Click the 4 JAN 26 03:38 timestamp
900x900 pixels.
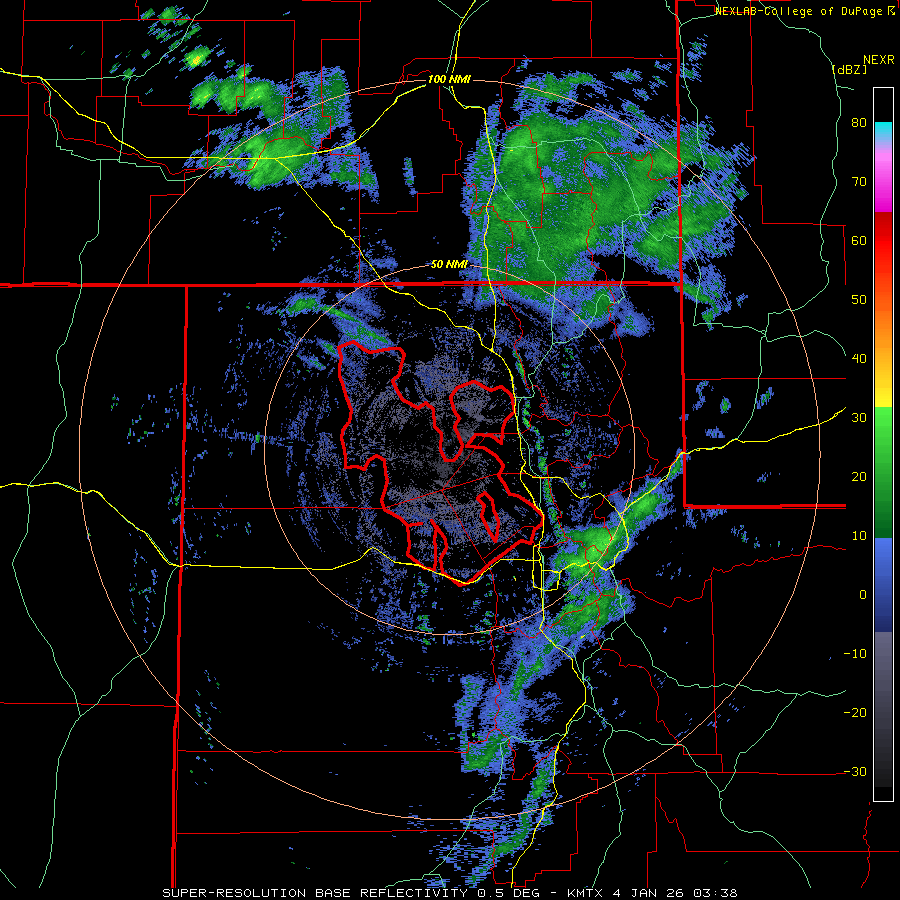coord(676,893)
